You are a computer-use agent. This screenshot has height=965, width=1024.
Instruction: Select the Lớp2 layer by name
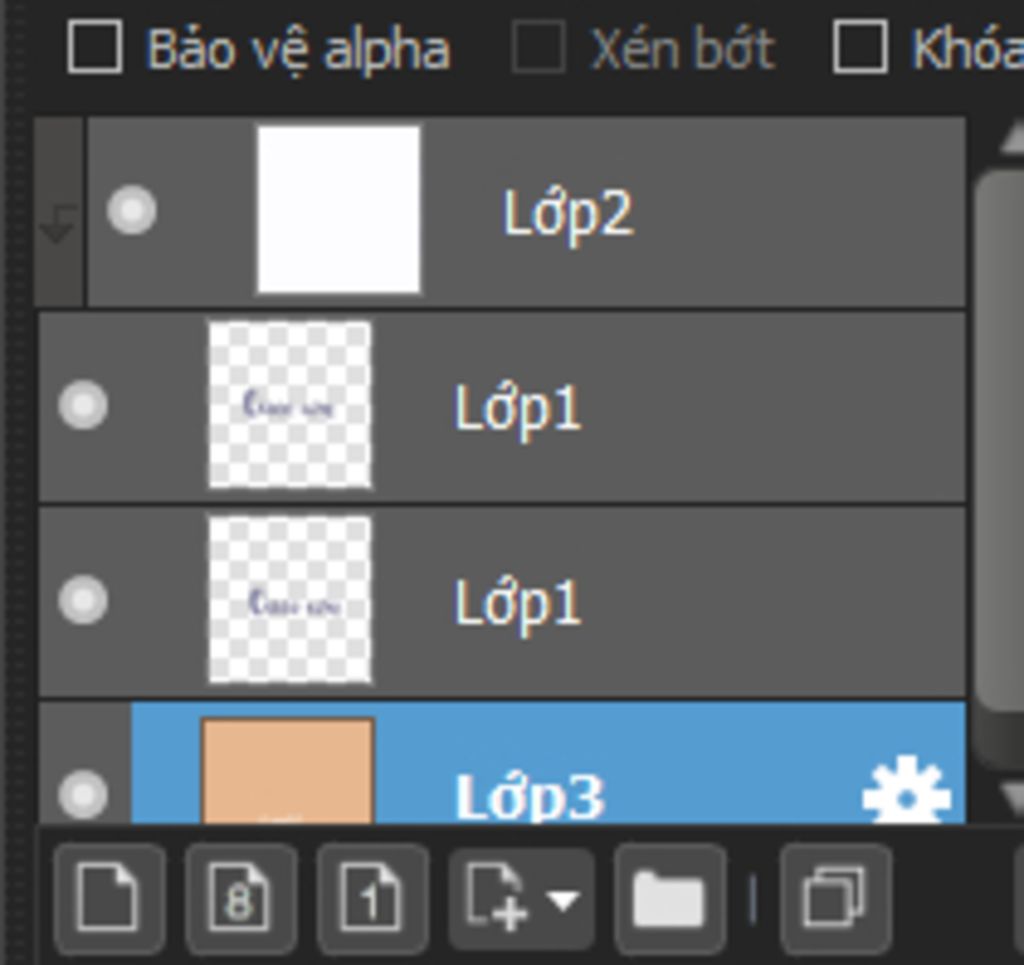tap(567, 213)
